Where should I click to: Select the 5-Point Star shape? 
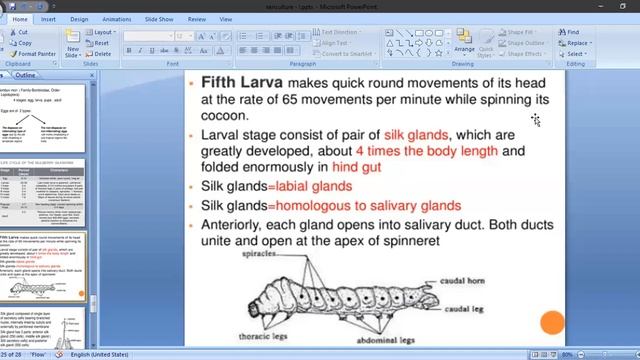pos(439,53)
